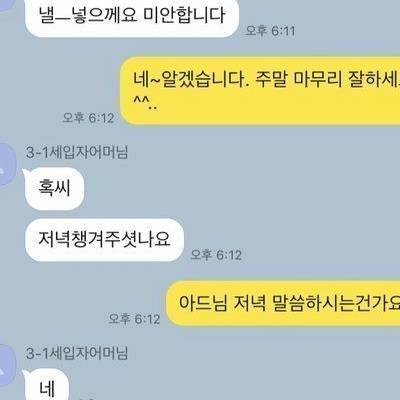Tap the 저녁챙겨주셧나요 message bubble
The width and height of the screenshot is (400, 400).
104,240
